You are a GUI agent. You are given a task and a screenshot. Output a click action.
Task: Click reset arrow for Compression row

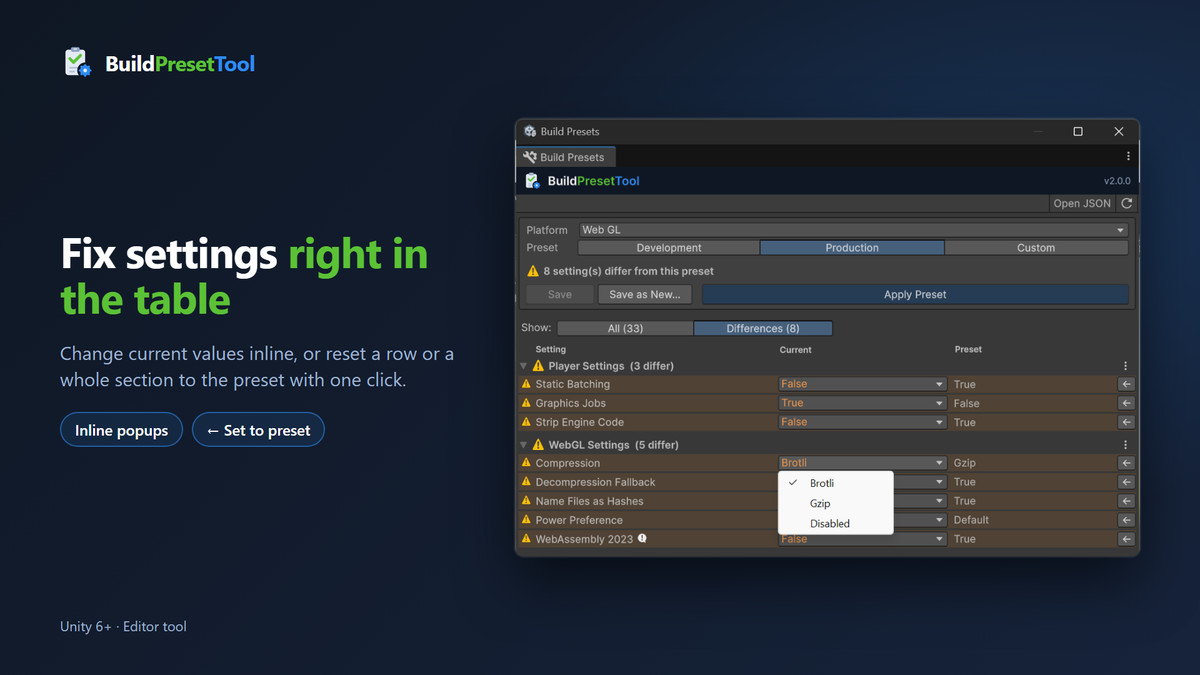[x=1126, y=463]
